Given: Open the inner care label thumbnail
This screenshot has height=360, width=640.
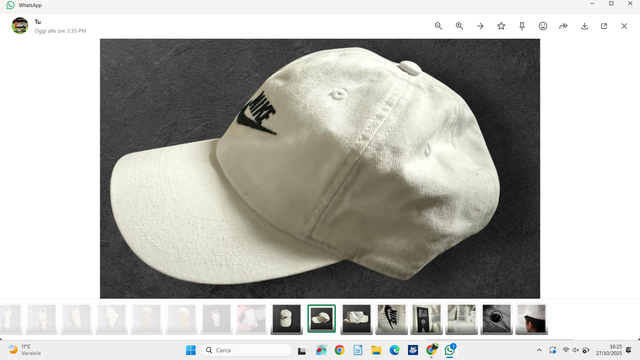Looking at the screenshot, I should (462, 319).
